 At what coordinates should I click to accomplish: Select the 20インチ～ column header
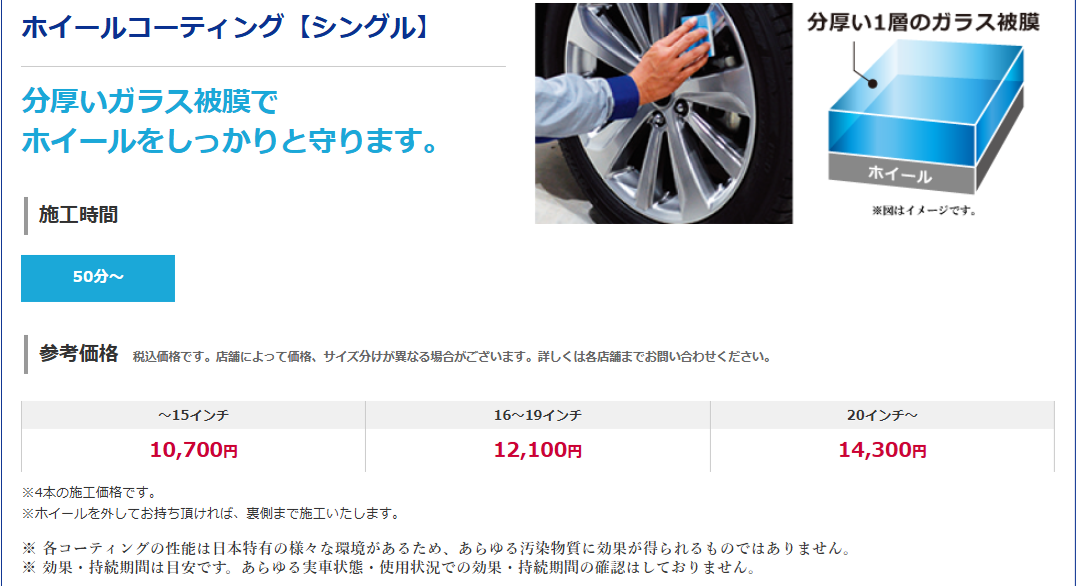coord(882,415)
